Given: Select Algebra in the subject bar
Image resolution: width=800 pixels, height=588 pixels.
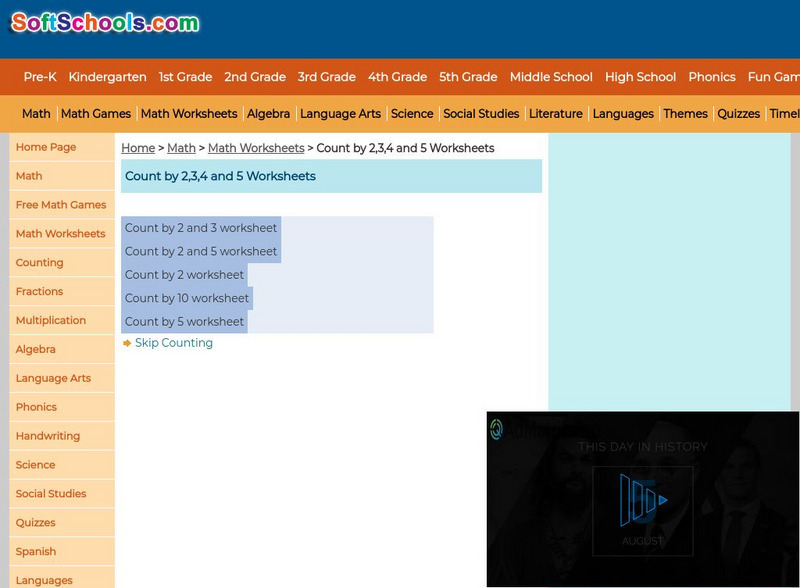Looking at the screenshot, I should (268, 114).
